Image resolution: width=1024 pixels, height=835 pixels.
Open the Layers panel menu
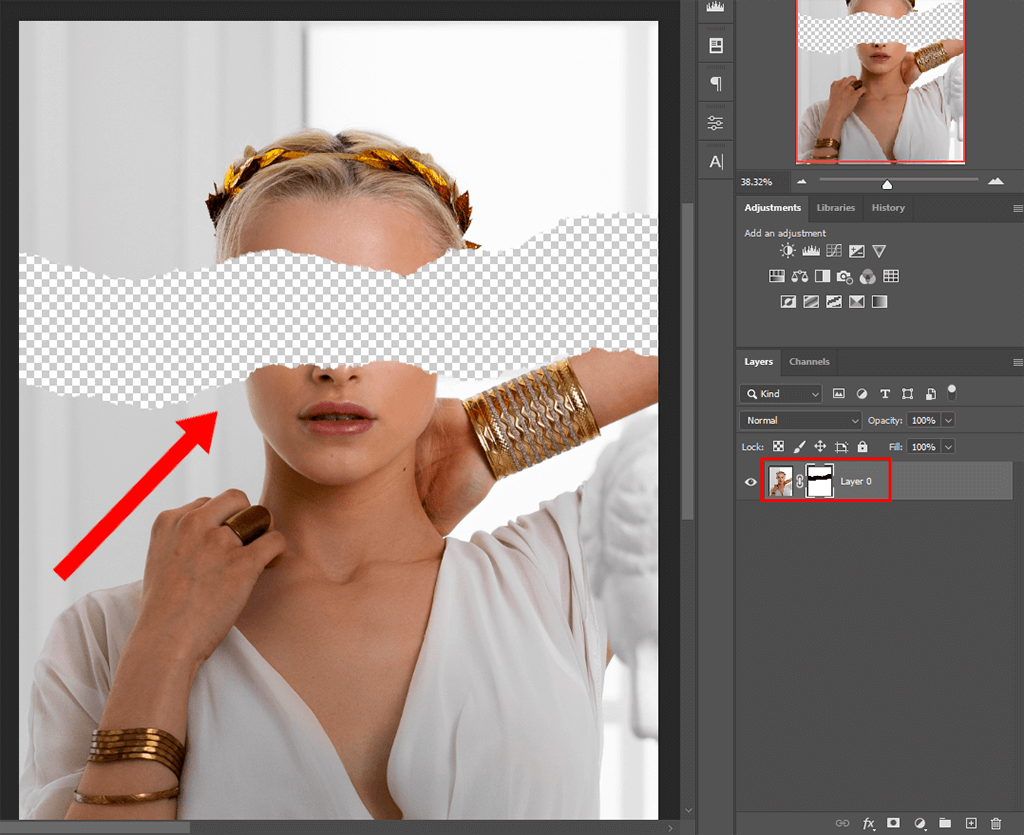coord(1017,362)
